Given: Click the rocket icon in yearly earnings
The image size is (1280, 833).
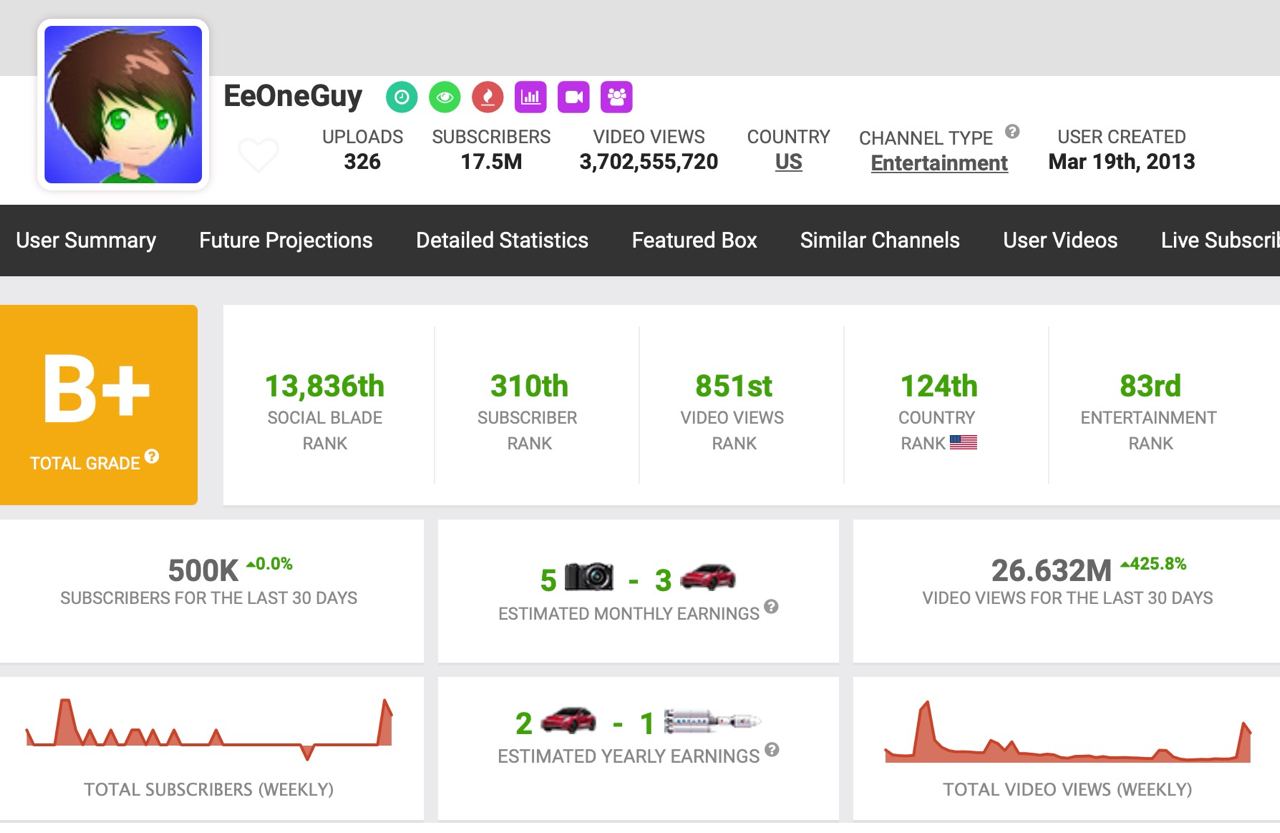Looking at the screenshot, I should click(x=712, y=720).
